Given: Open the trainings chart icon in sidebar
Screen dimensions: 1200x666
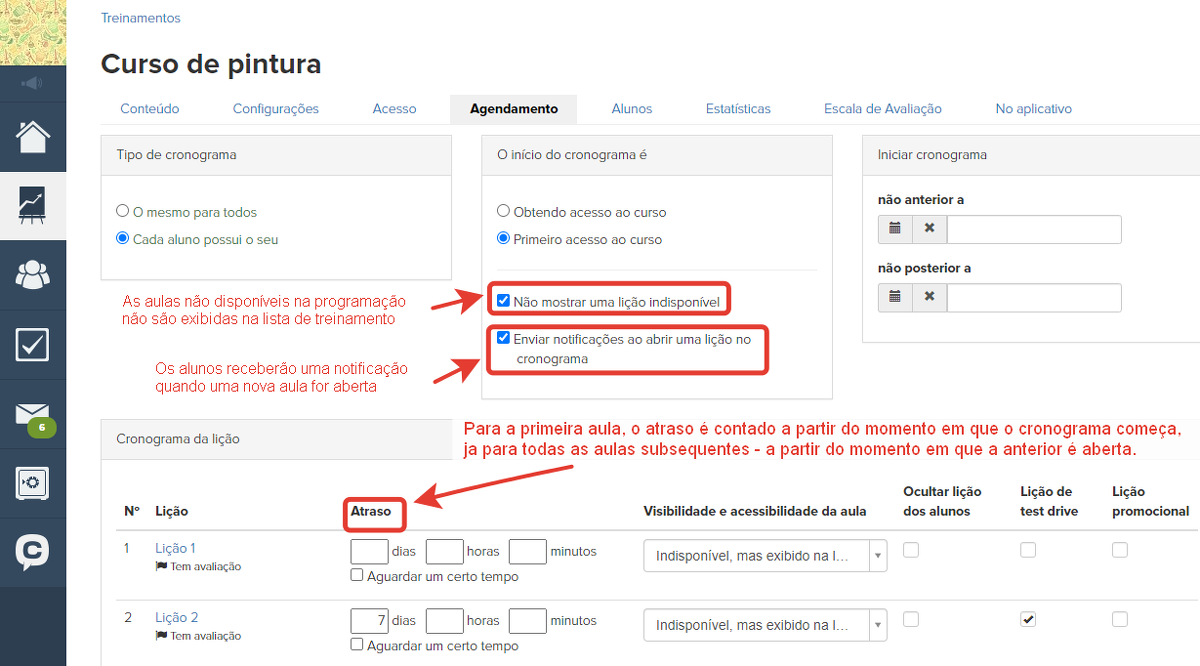Looking at the screenshot, I should pos(33,205).
